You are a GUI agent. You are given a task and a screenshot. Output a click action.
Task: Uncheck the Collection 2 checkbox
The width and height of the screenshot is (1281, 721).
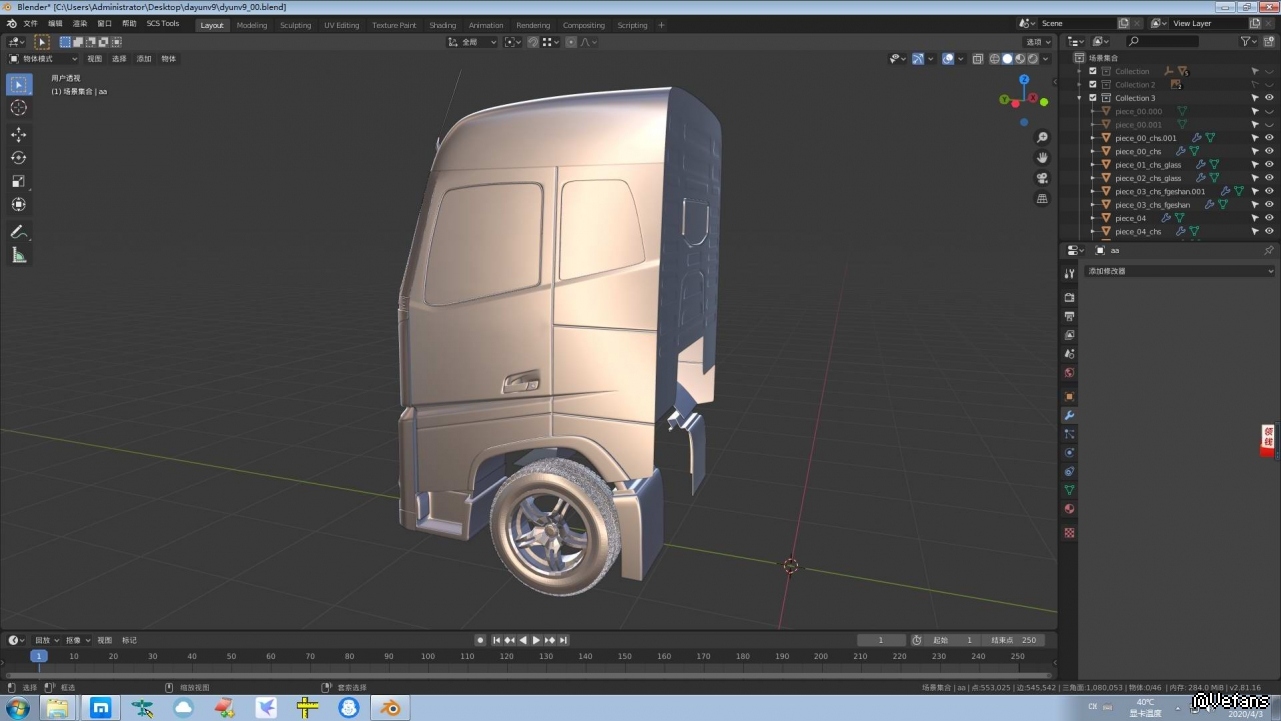coord(1093,85)
